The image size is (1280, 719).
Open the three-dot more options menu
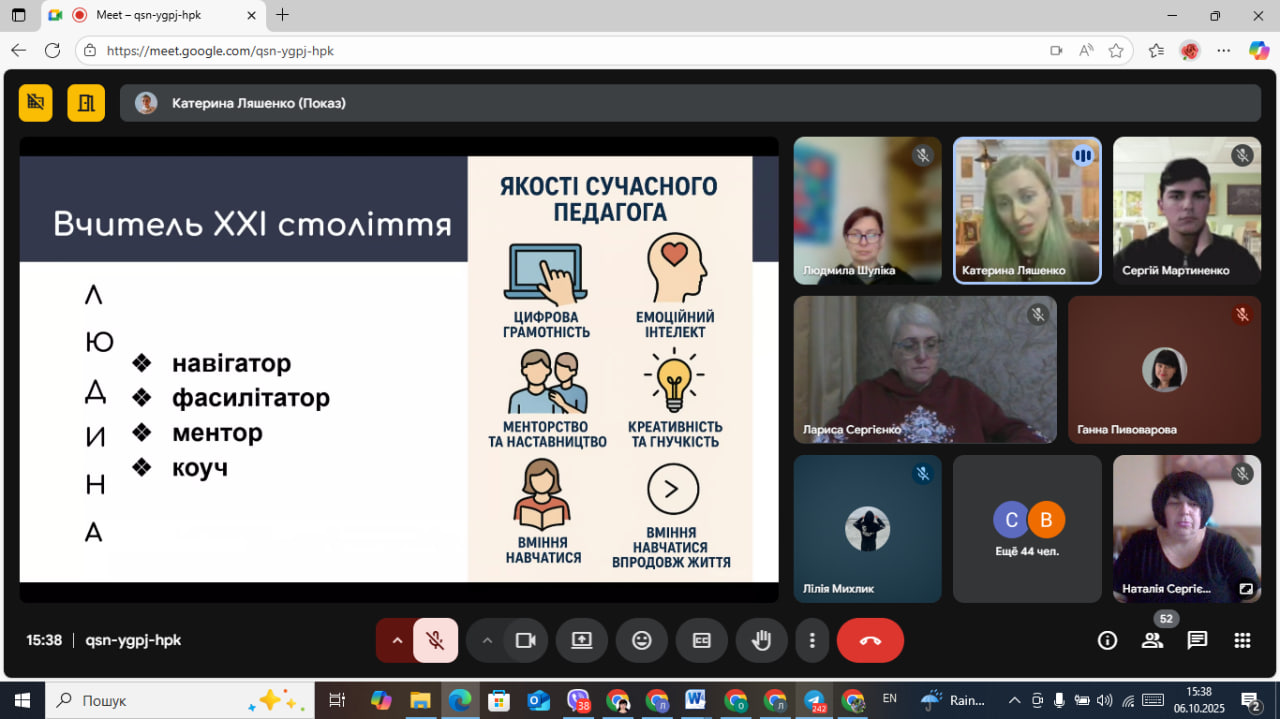tap(812, 641)
